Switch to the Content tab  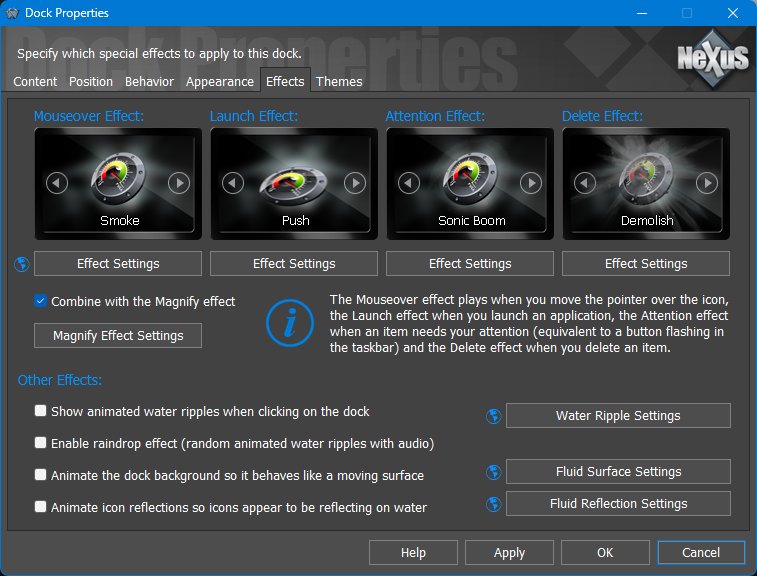(x=35, y=82)
